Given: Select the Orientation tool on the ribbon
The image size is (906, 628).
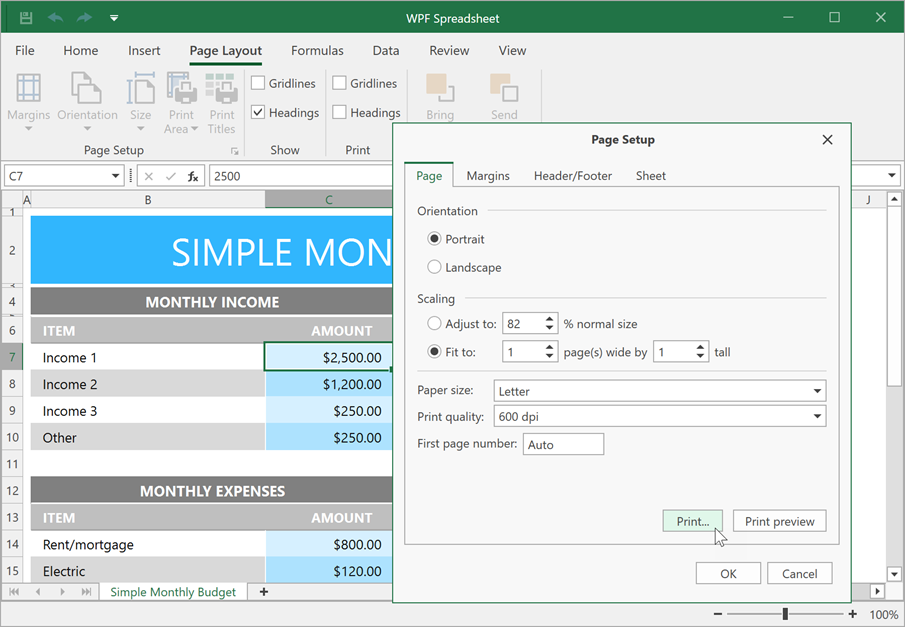Looking at the screenshot, I should tap(87, 100).
